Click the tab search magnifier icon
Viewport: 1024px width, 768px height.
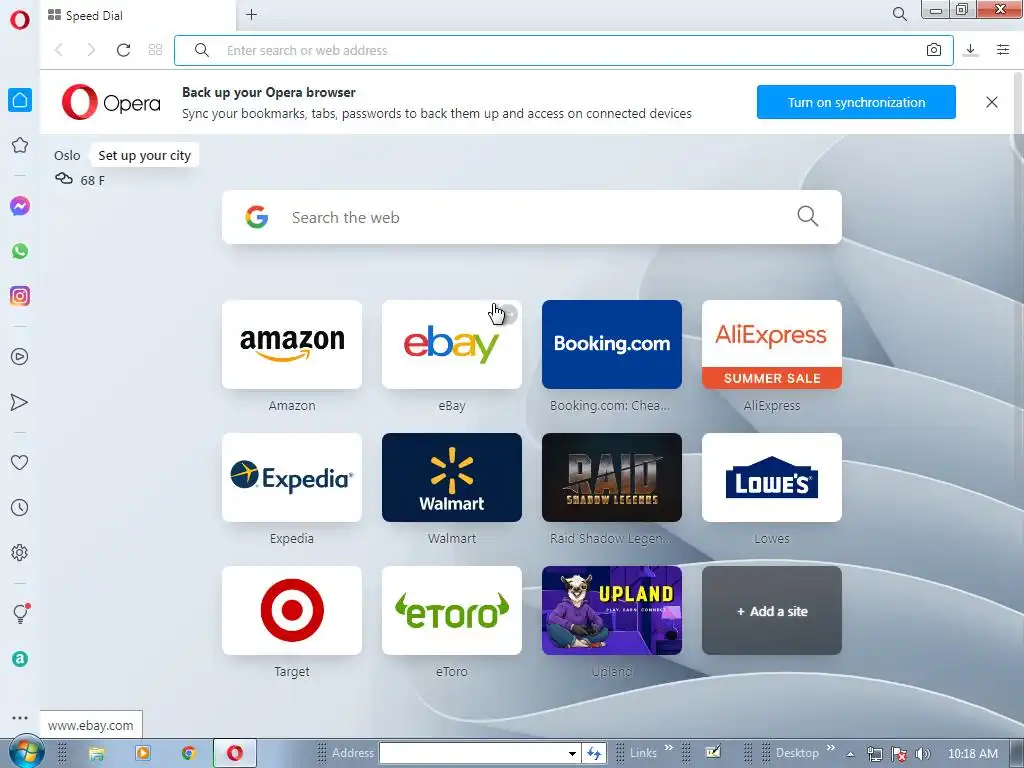tap(899, 14)
